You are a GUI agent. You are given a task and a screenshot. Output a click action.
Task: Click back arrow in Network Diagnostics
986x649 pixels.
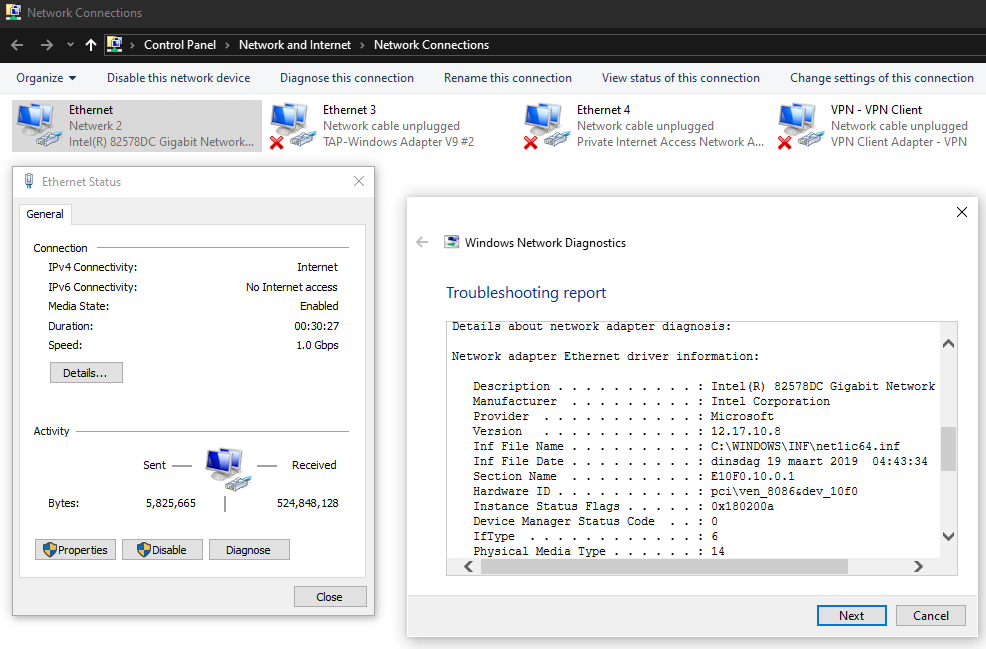(x=422, y=242)
